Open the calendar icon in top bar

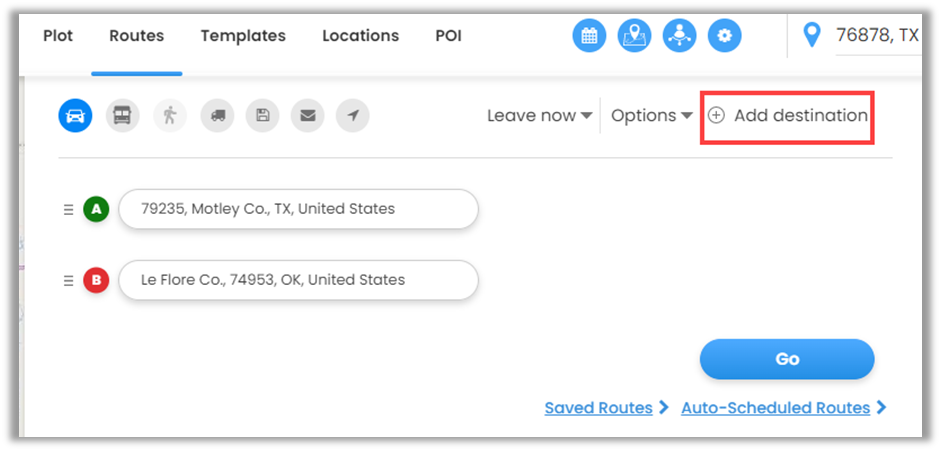tap(589, 36)
